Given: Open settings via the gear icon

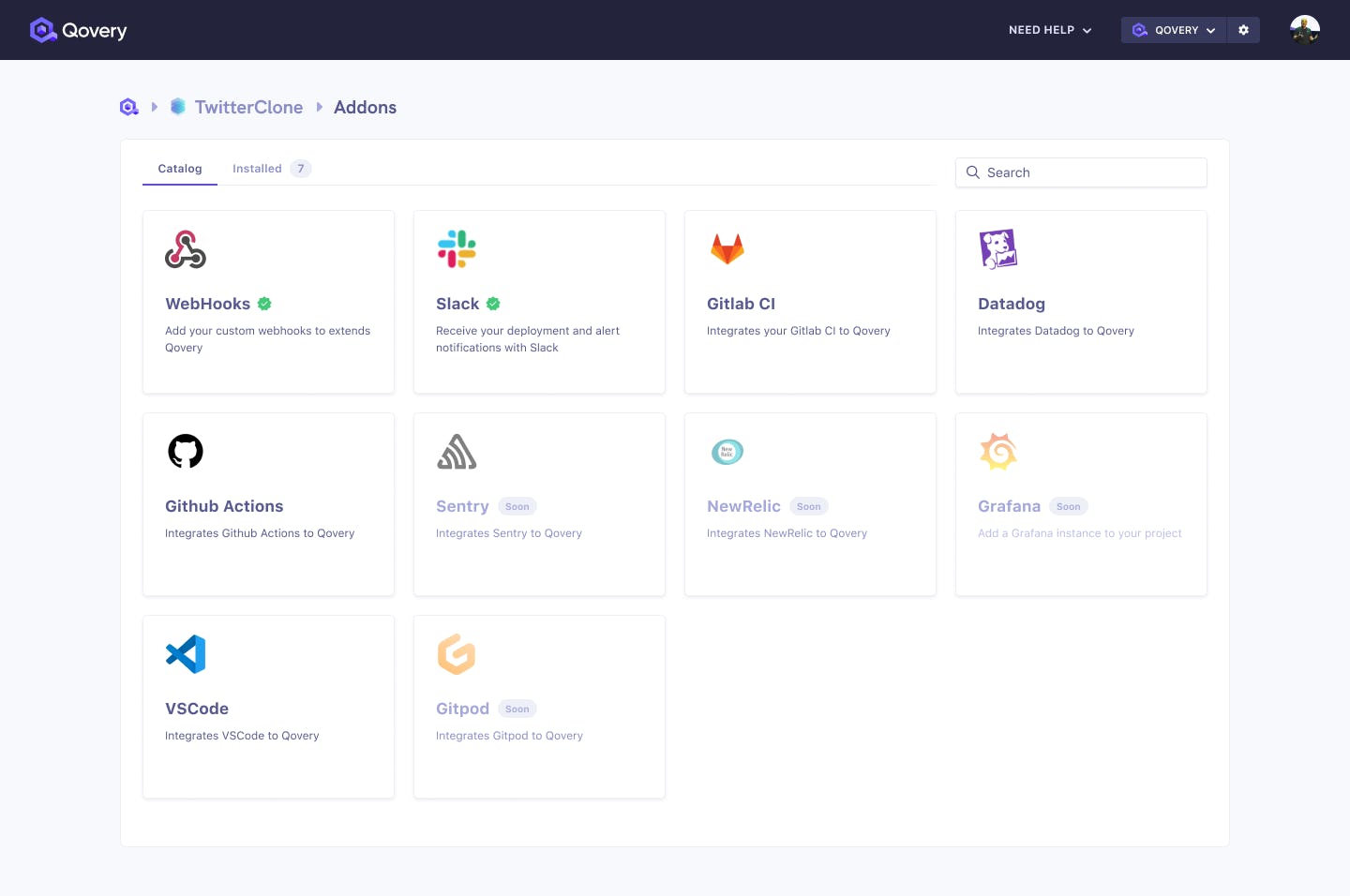Looking at the screenshot, I should point(1244,29).
